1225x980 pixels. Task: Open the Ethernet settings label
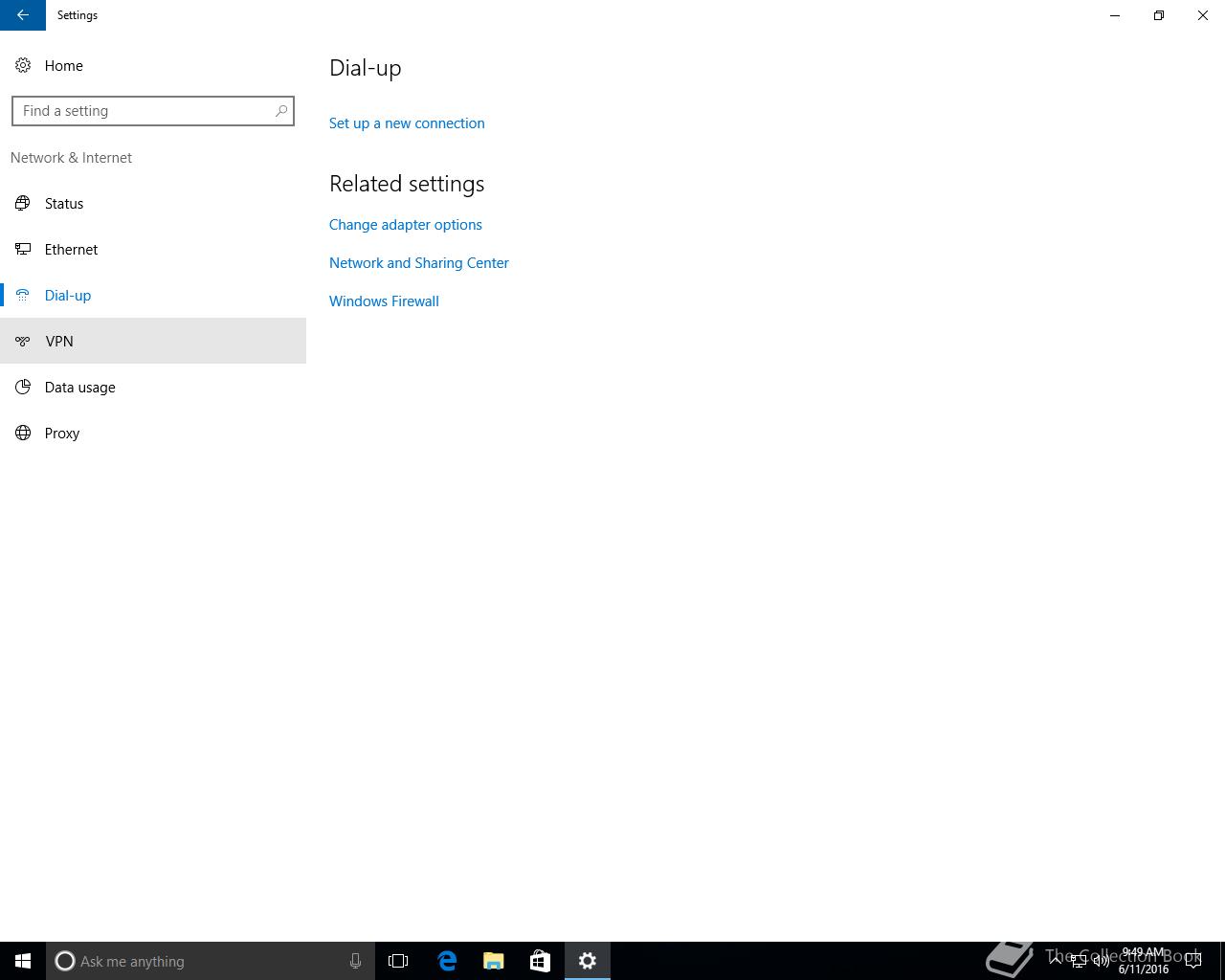click(71, 249)
